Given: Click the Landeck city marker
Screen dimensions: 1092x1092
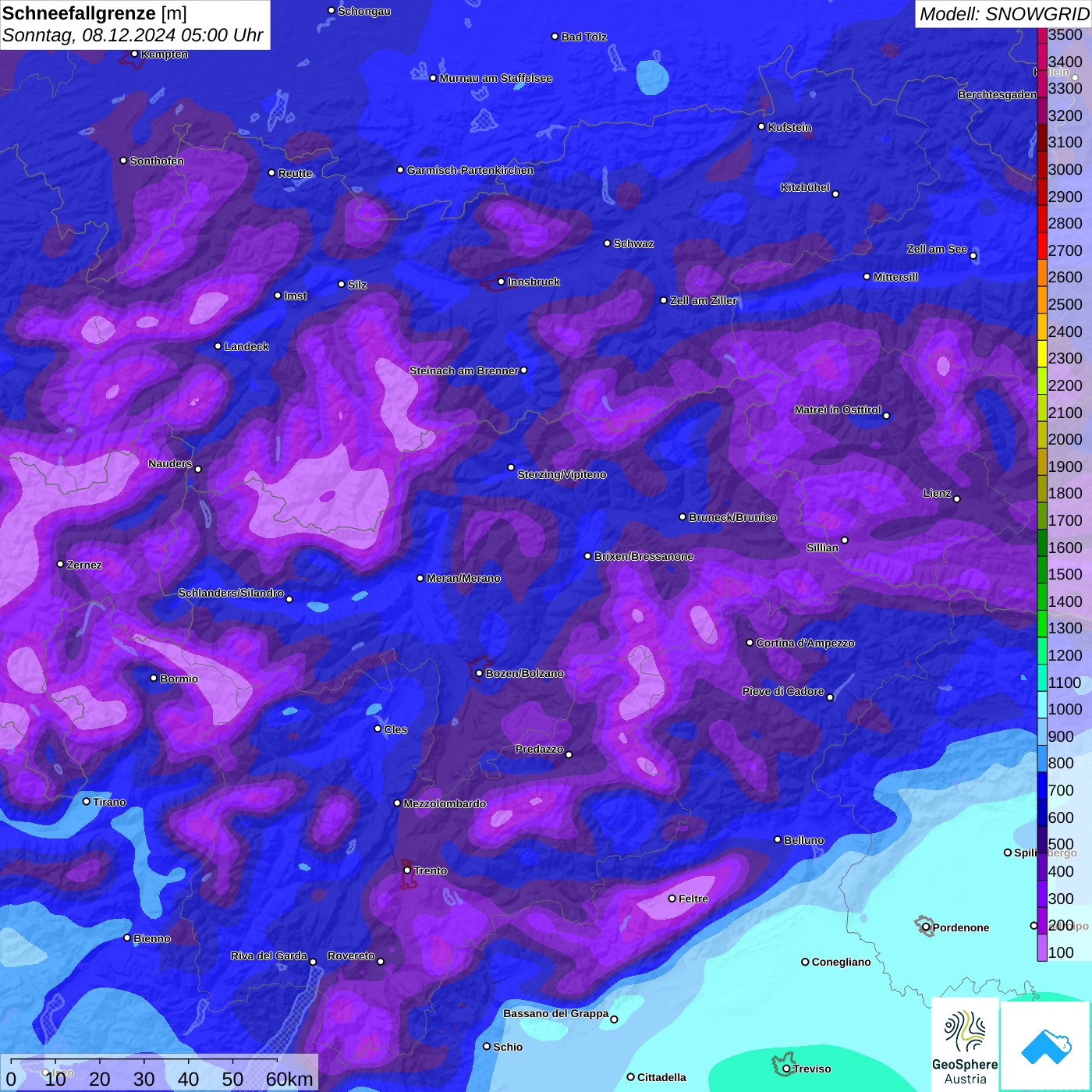Looking at the screenshot, I should point(218,346).
